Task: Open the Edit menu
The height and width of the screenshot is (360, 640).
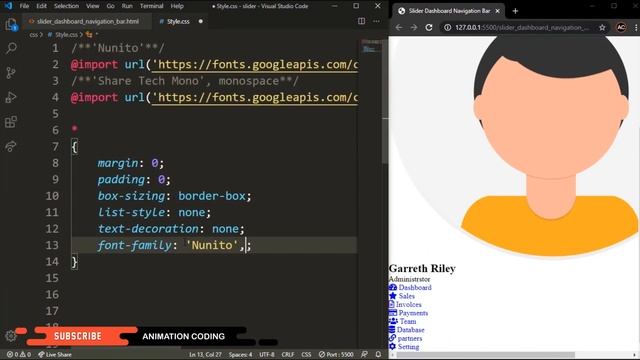Action: click(41, 6)
